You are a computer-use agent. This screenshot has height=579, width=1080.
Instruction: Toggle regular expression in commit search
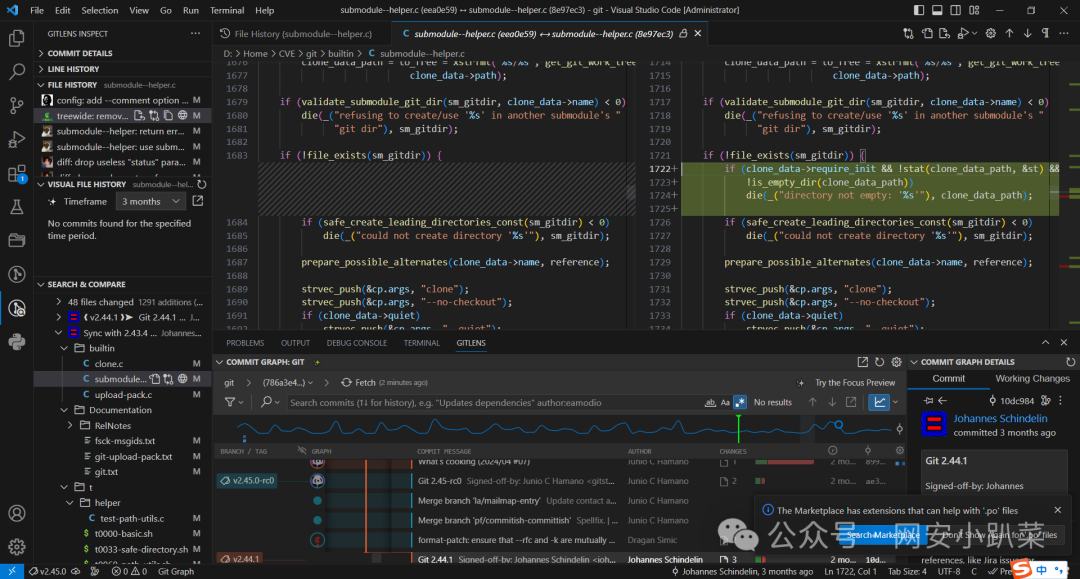[740, 403]
